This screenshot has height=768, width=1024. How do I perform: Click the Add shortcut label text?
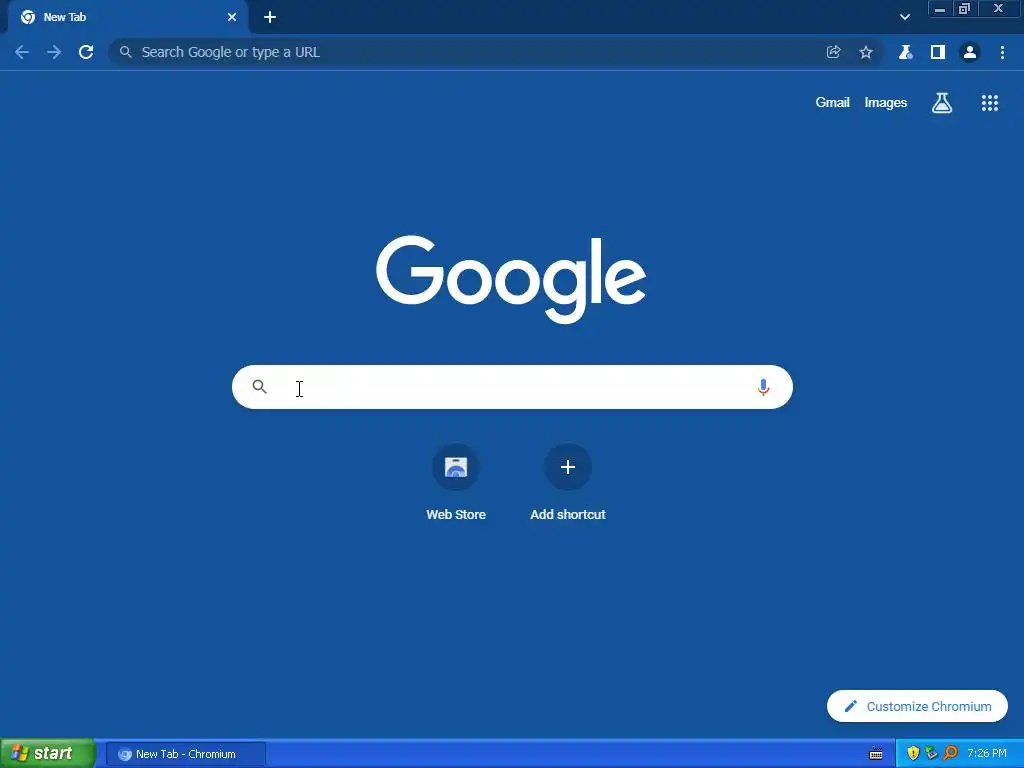[568, 515]
